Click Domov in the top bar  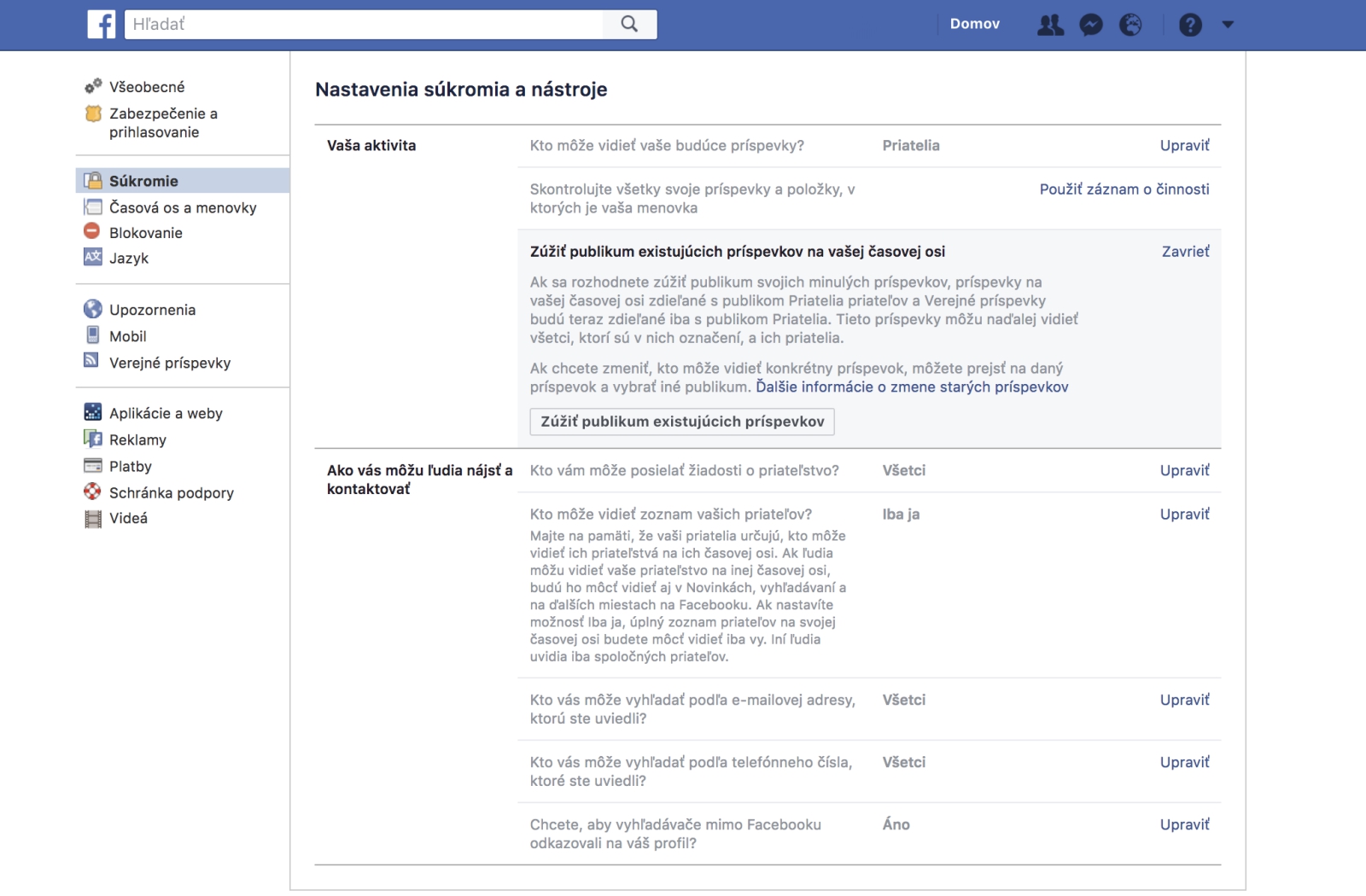tap(975, 24)
